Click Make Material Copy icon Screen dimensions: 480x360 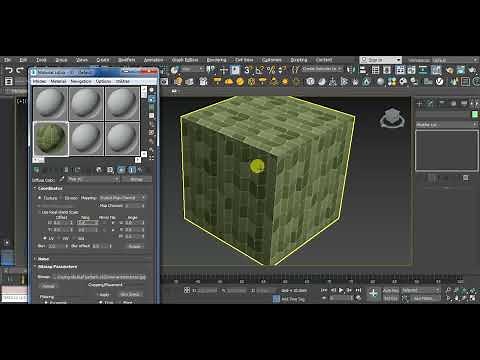(77, 170)
